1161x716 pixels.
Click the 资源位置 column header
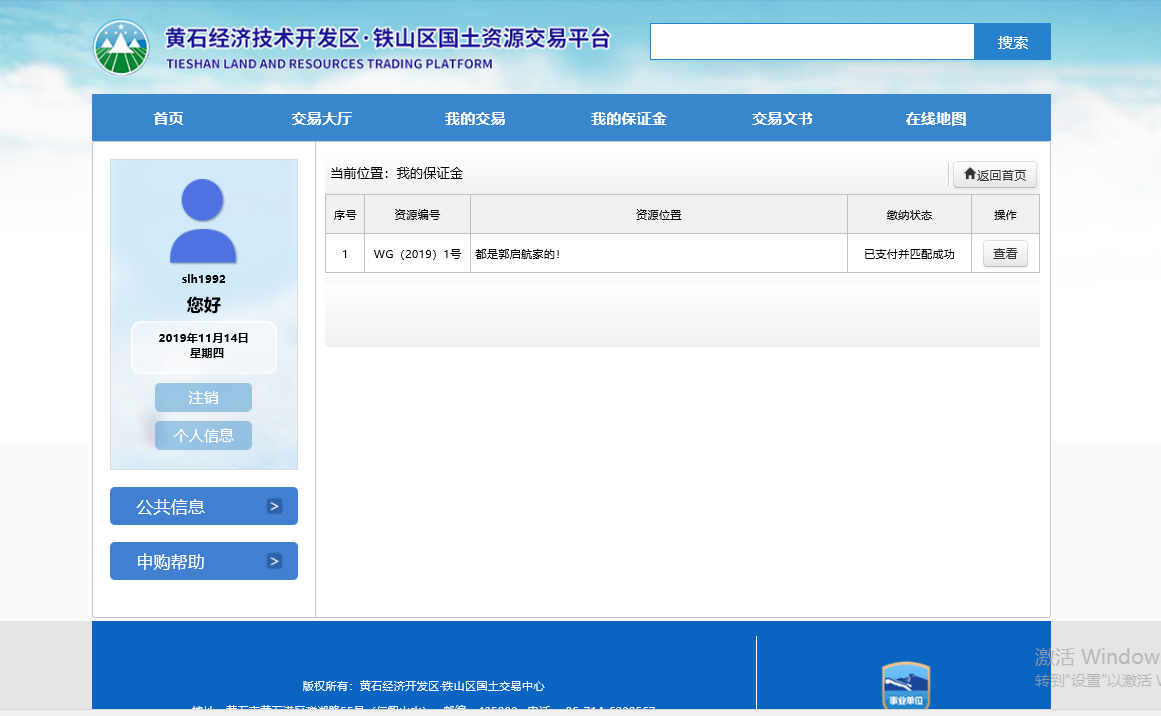(658, 215)
